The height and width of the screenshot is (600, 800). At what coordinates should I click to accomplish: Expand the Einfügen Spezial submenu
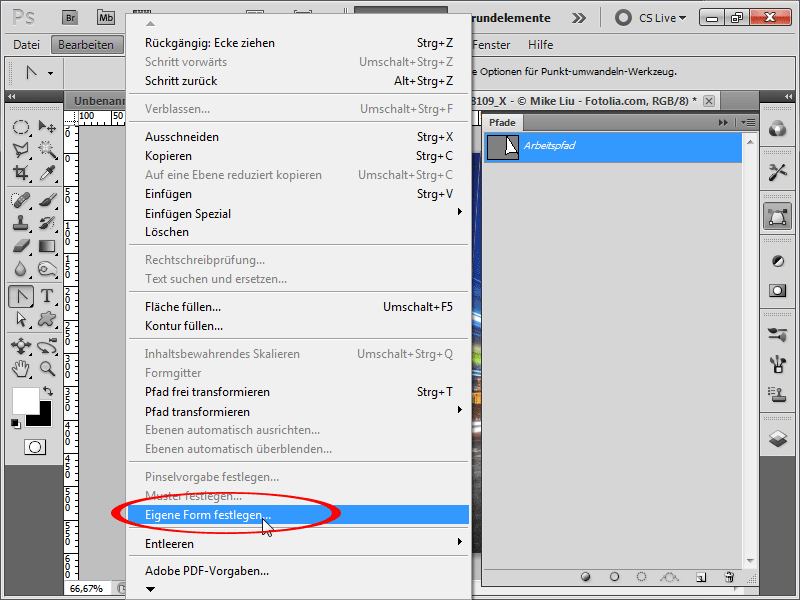click(459, 212)
